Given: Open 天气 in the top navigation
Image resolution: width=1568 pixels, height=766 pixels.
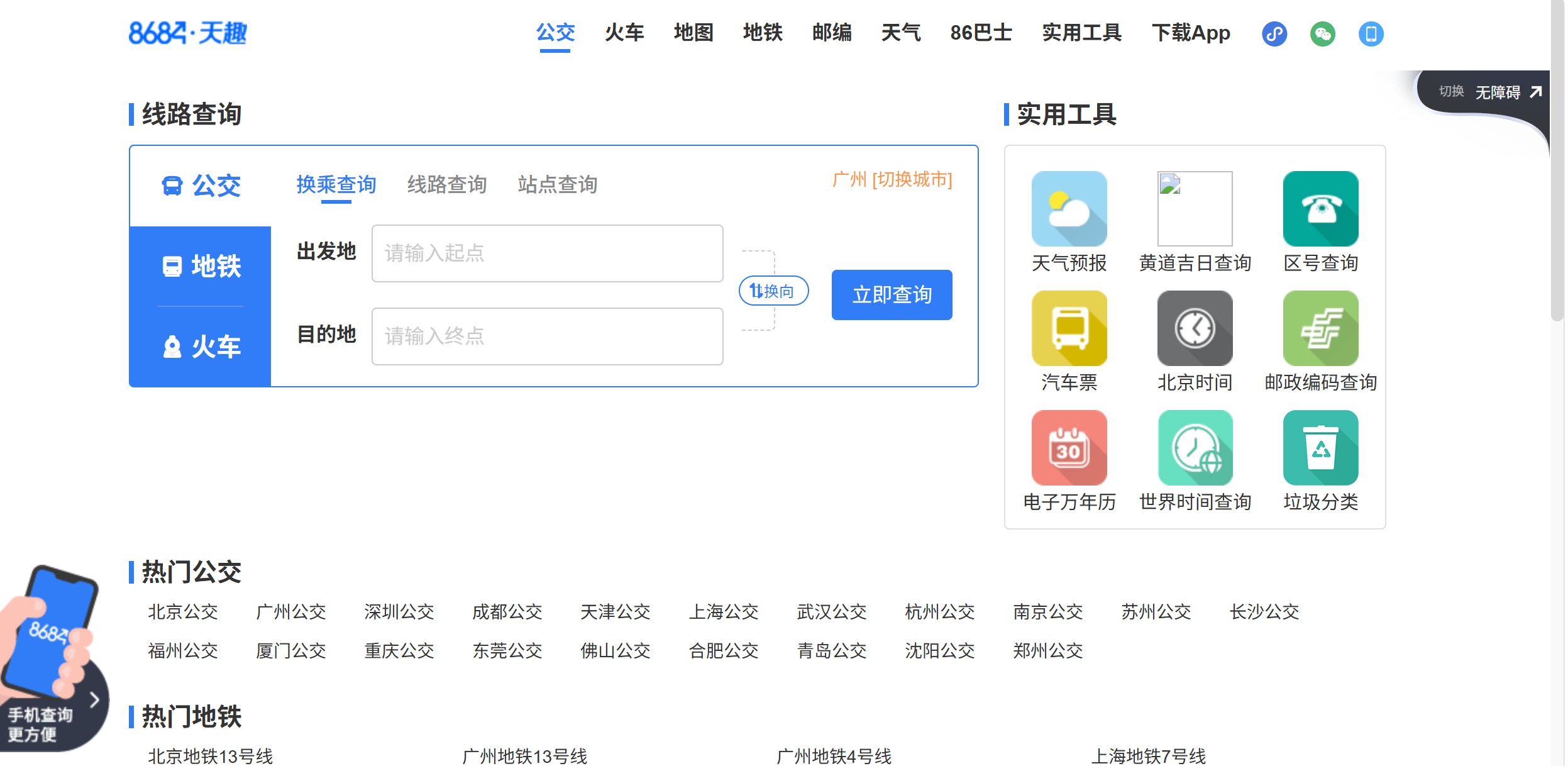Looking at the screenshot, I should [901, 32].
